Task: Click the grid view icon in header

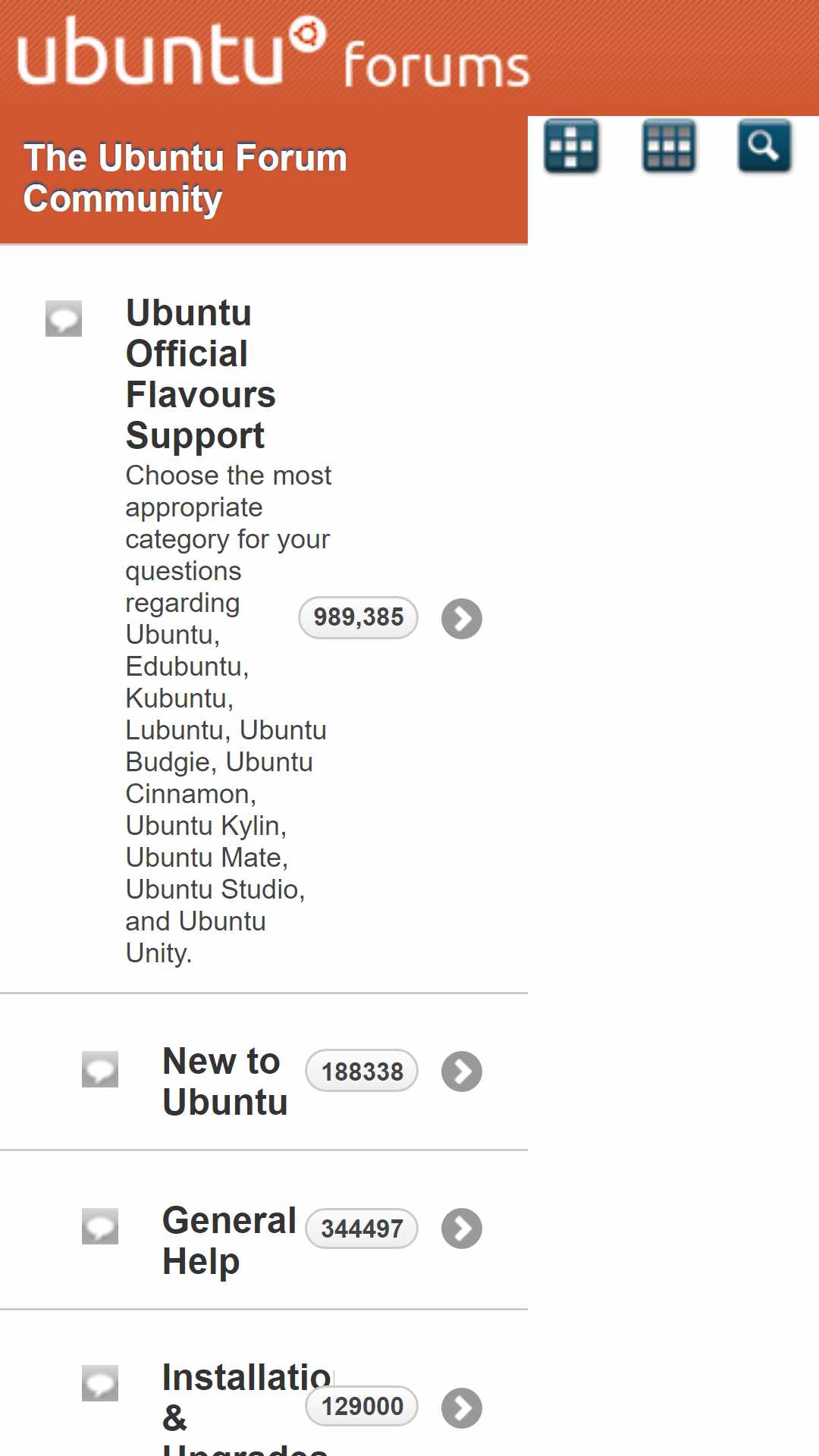Action: coord(669,146)
